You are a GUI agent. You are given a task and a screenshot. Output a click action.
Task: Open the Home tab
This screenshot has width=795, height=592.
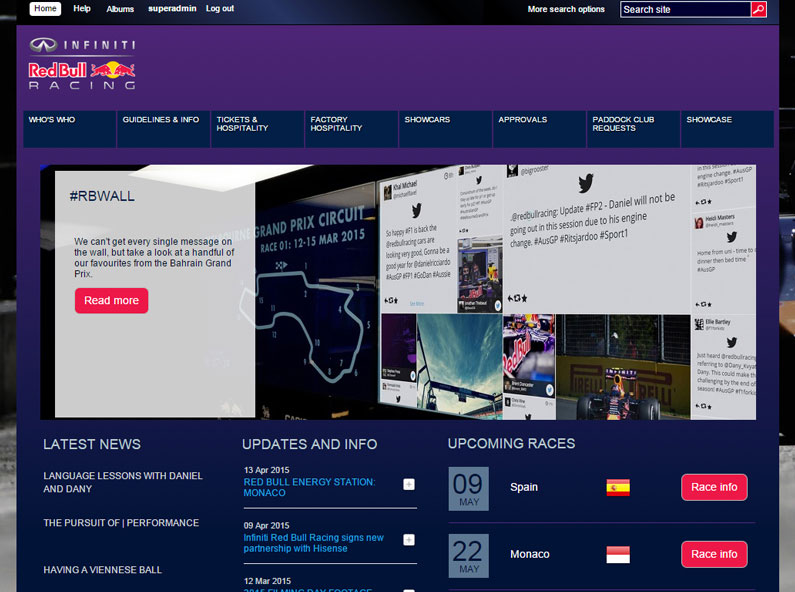point(45,9)
